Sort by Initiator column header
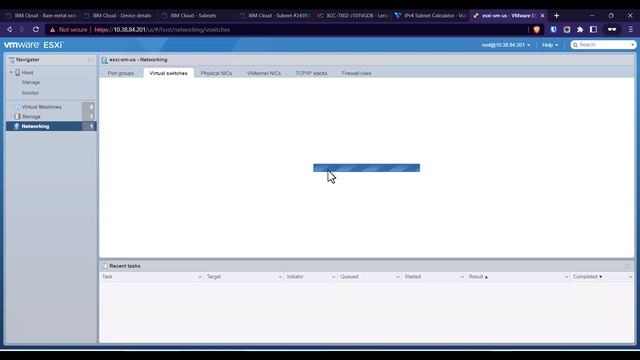Image resolution: width=640 pixels, height=360 pixels. tap(295, 277)
